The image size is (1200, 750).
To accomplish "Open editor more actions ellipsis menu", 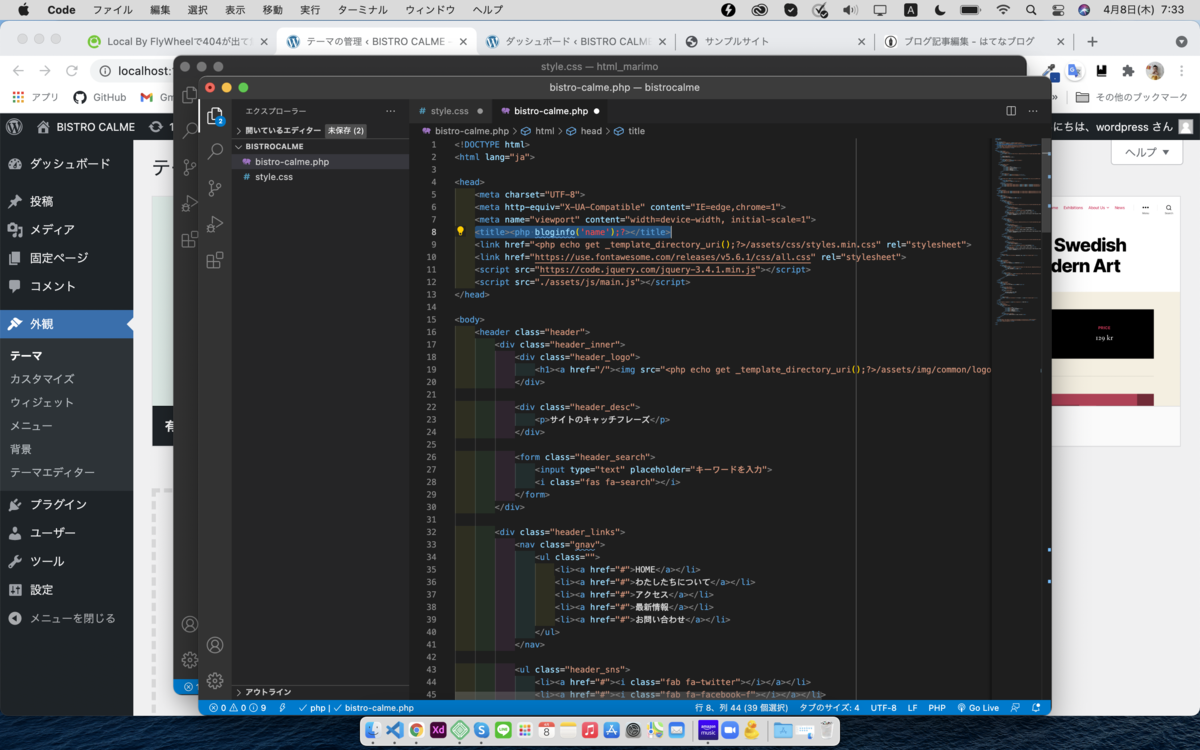I will pyautogui.click(x=1033, y=111).
